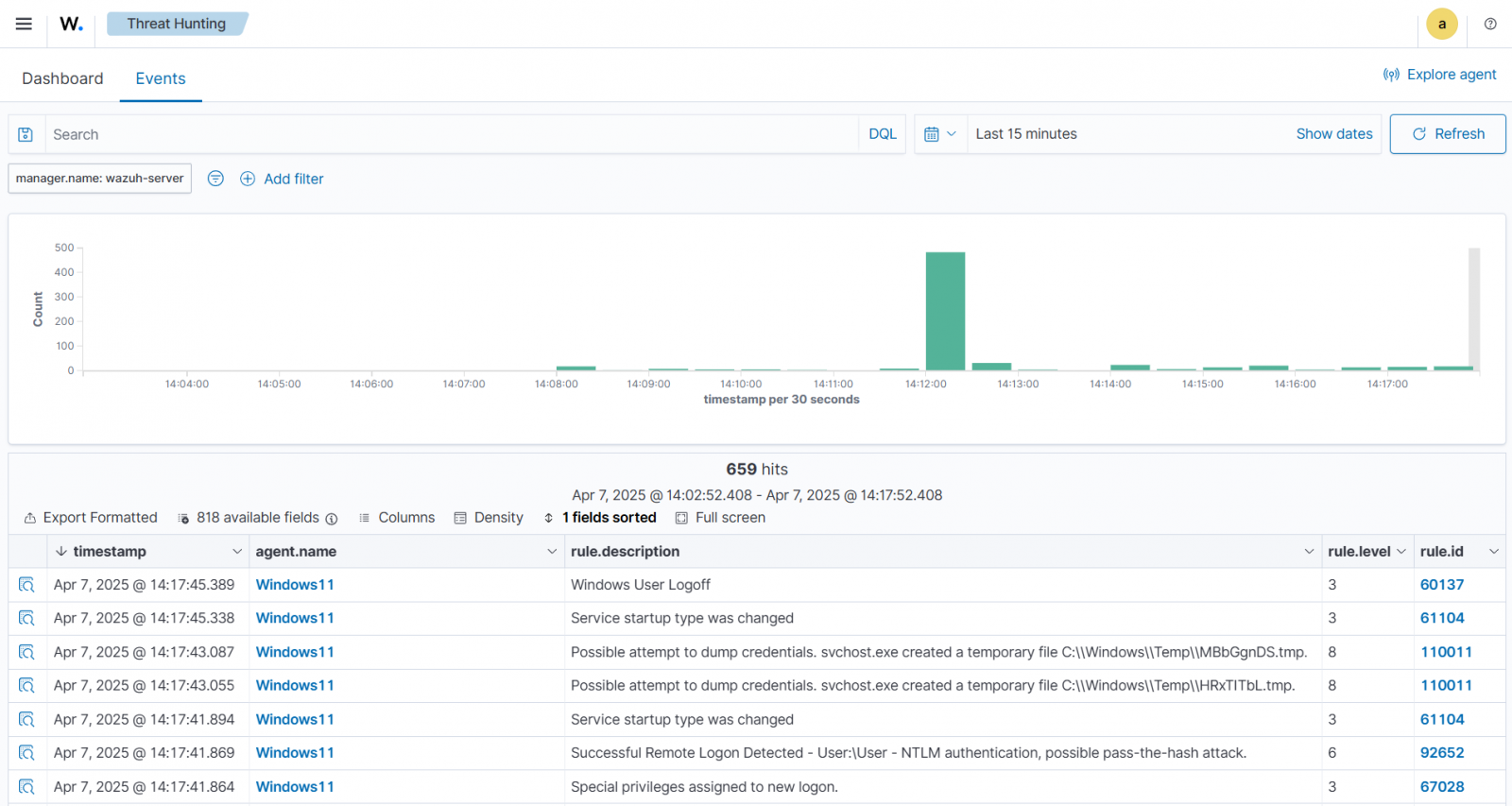Open rule ID 60137 link
1512x806 pixels.
pos(1442,585)
